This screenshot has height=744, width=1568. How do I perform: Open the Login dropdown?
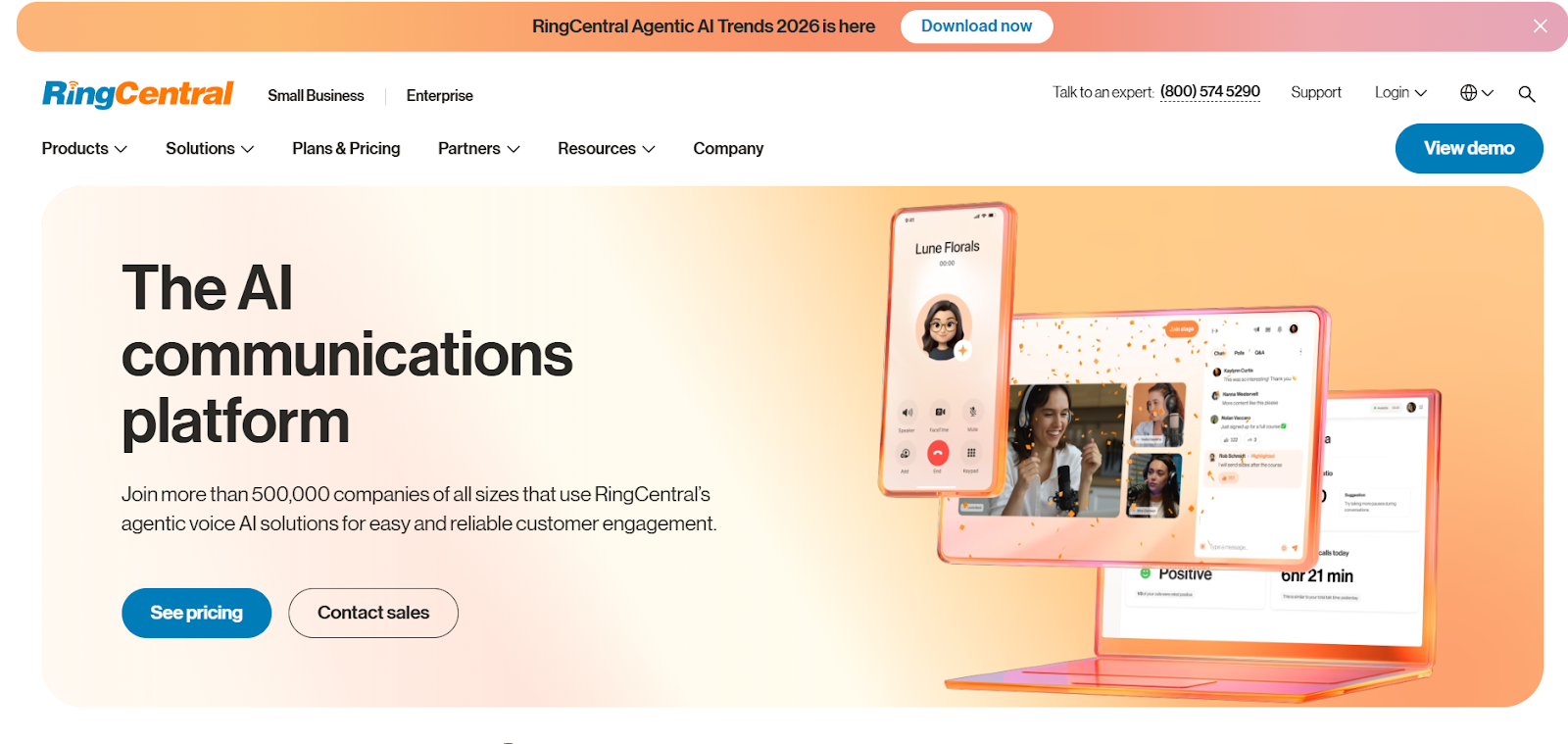coord(1400,92)
